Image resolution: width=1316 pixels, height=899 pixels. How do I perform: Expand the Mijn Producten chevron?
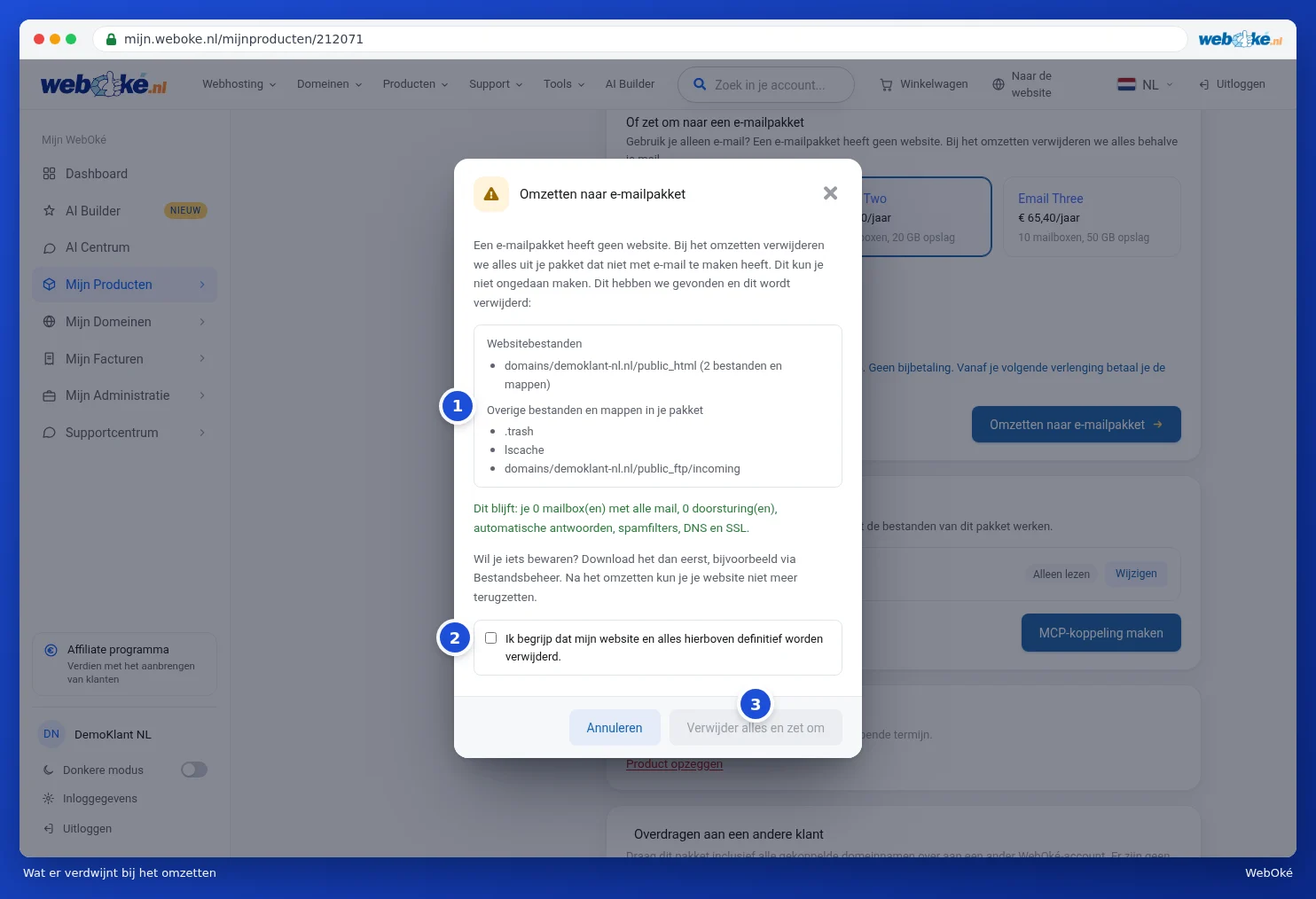pos(202,285)
